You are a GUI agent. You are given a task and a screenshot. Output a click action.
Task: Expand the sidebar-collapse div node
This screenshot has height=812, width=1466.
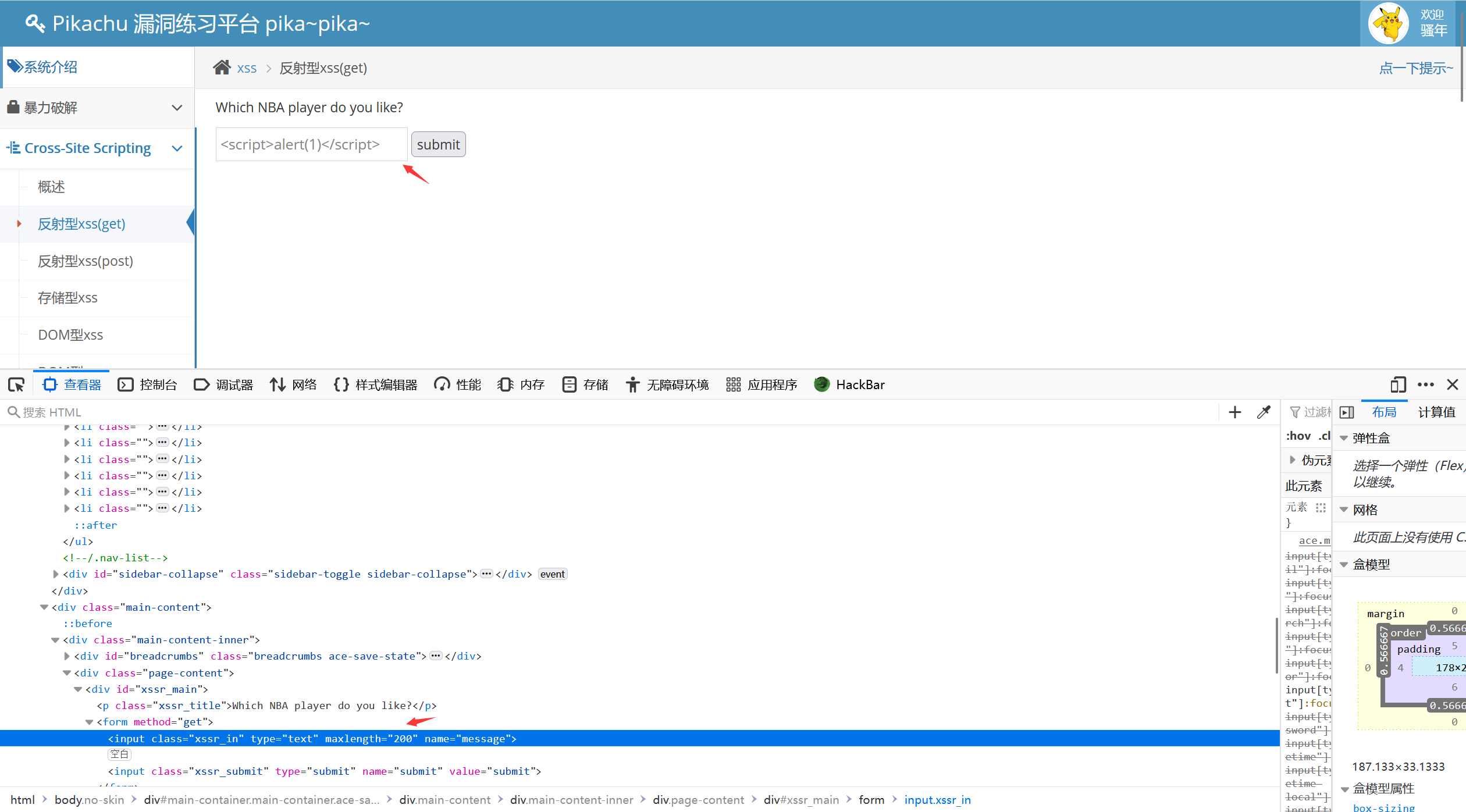pos(56,574)
